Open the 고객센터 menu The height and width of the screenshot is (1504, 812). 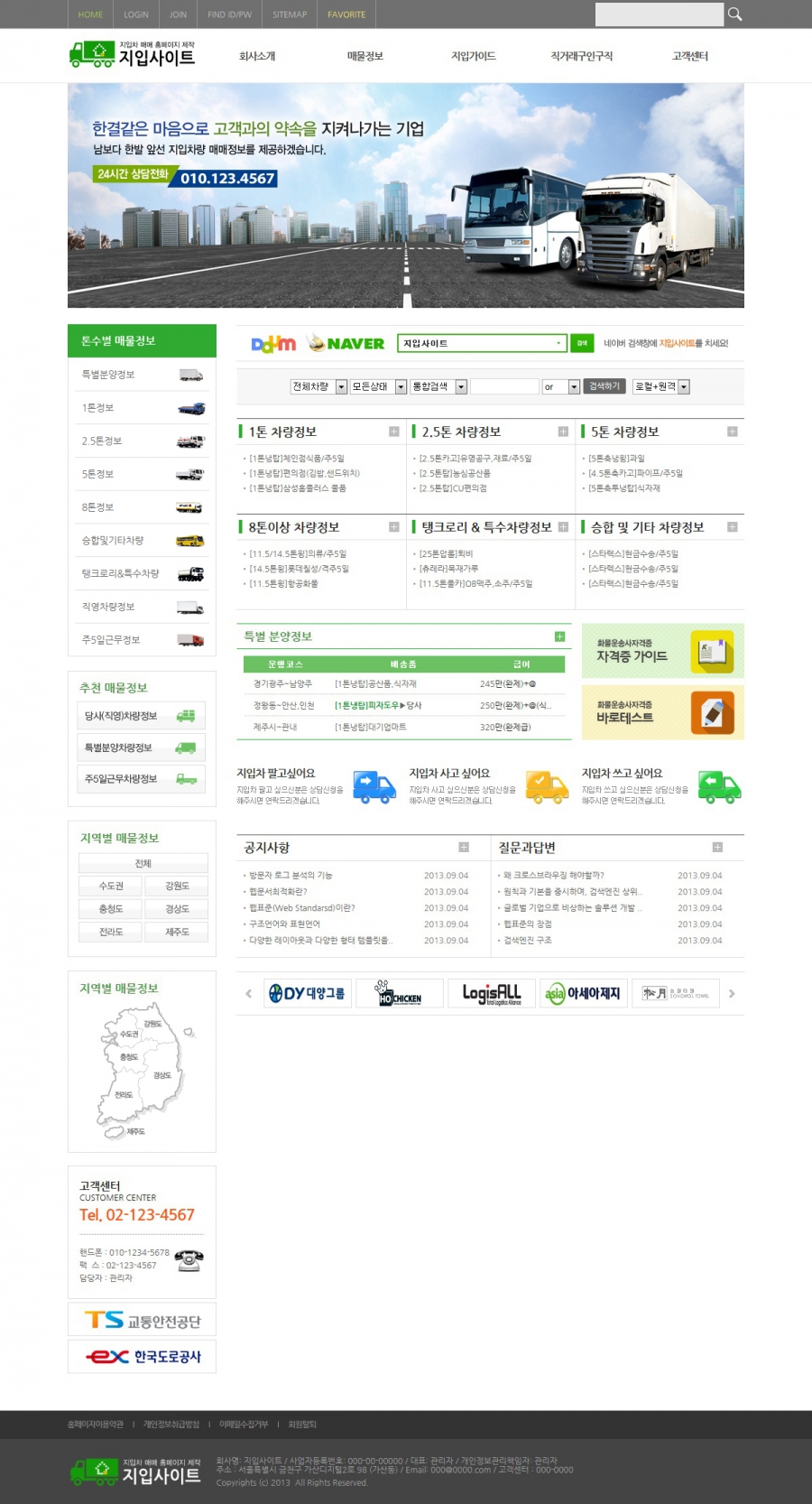tap(690, 56)
